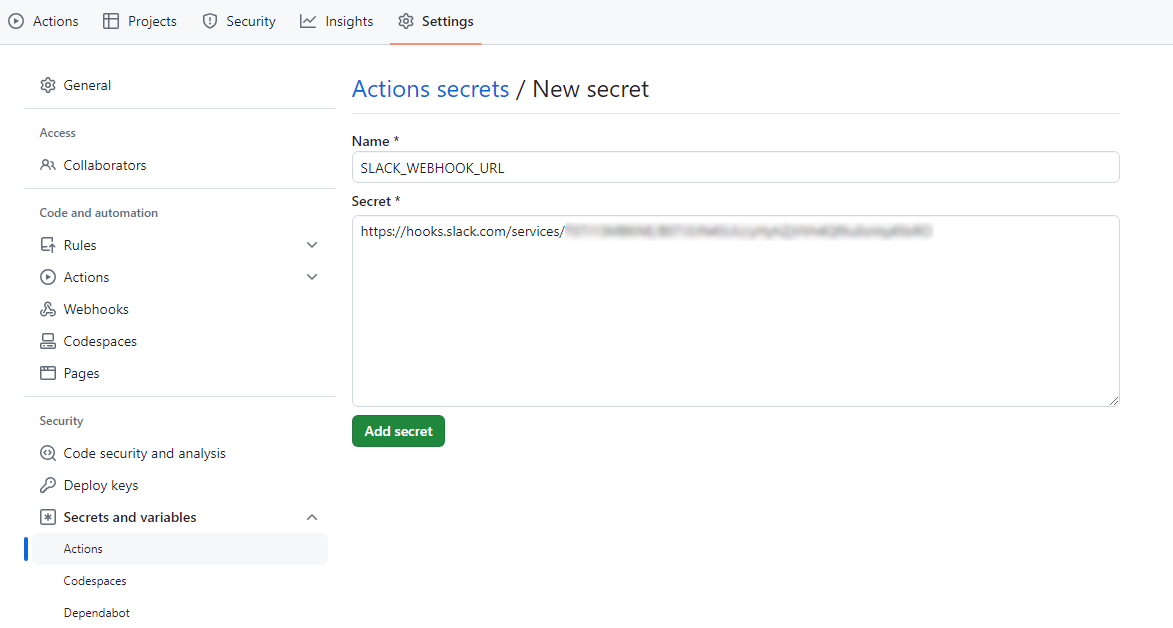Select Codespaces under Secrets and variables
The image size is (1173, 628).
pyautogui.click(x=95, y=581)
